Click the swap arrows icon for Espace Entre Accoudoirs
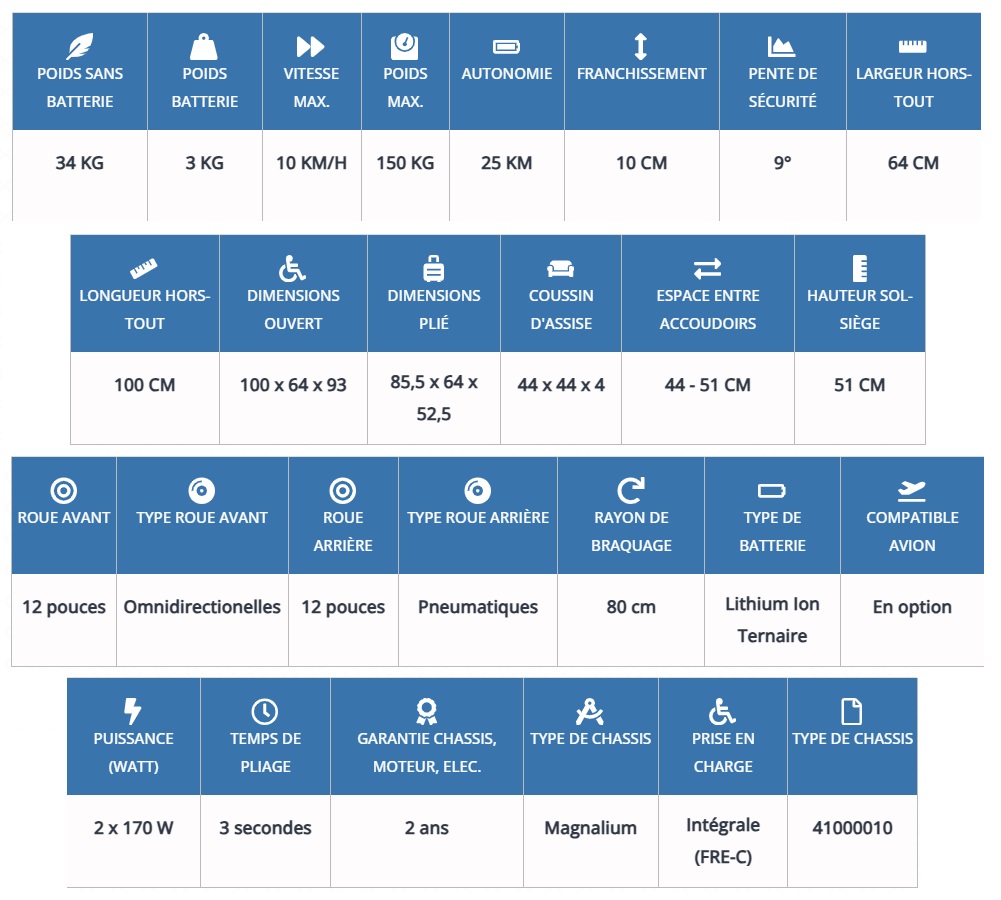 [707, 268]
